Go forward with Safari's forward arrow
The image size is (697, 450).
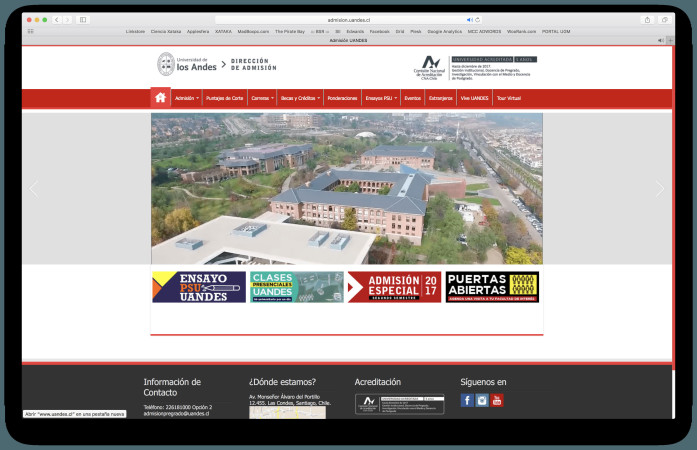pos(67,20)
